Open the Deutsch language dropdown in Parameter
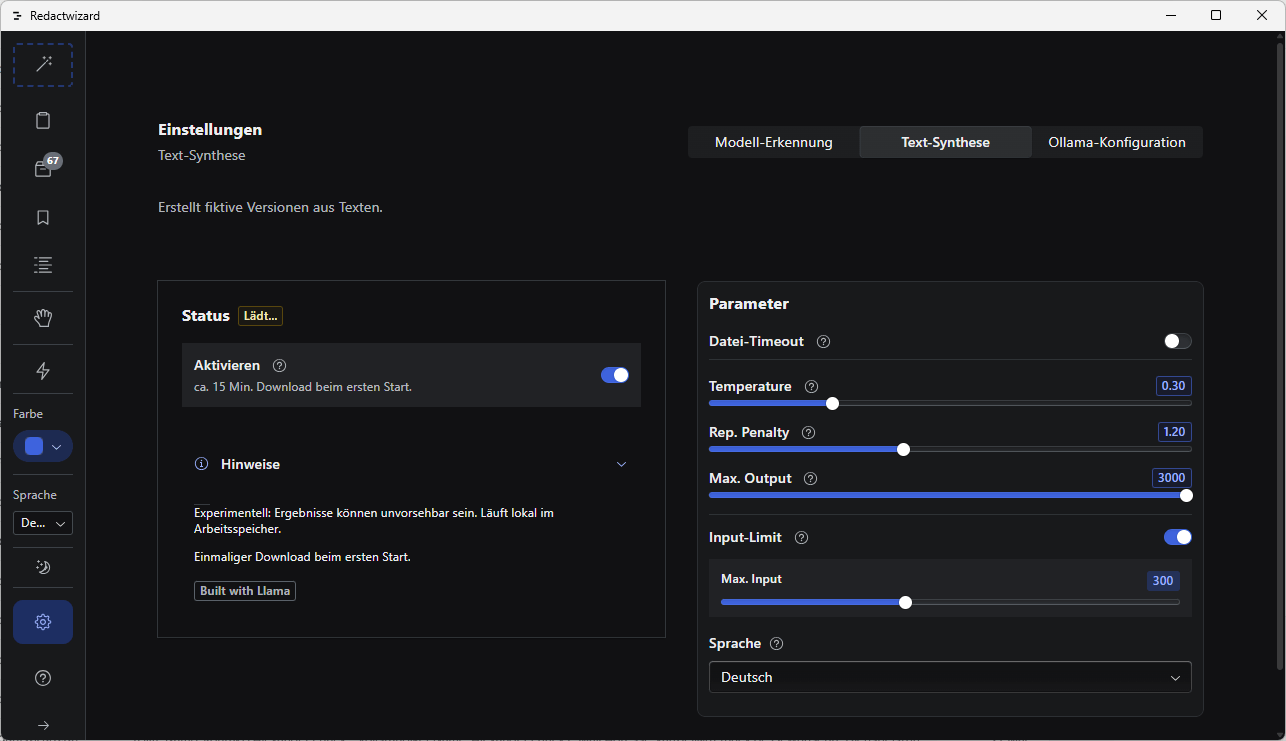 tap(950, 677)
